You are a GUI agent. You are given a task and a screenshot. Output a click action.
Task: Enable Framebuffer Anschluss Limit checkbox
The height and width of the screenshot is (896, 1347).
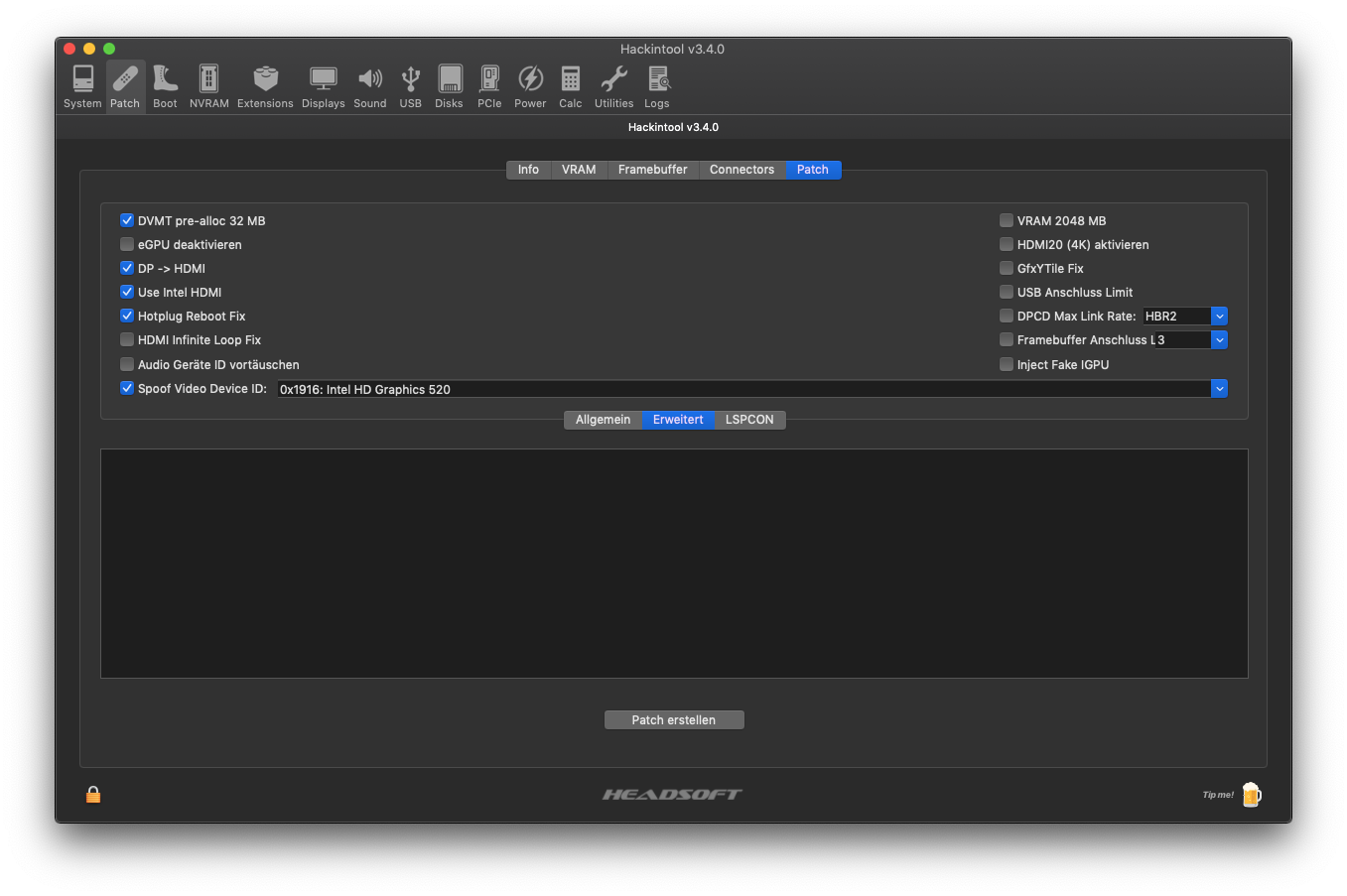[x=1007, y=339]
